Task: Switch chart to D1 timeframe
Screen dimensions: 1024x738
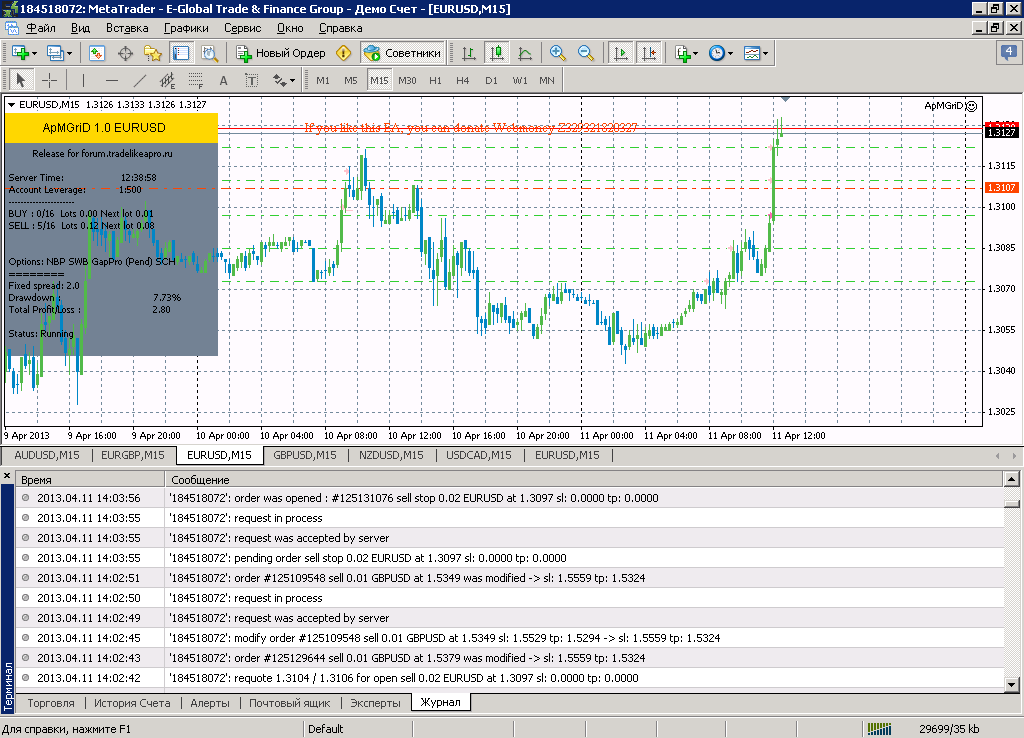Action: pyautogui.click(x=492, y=80)
